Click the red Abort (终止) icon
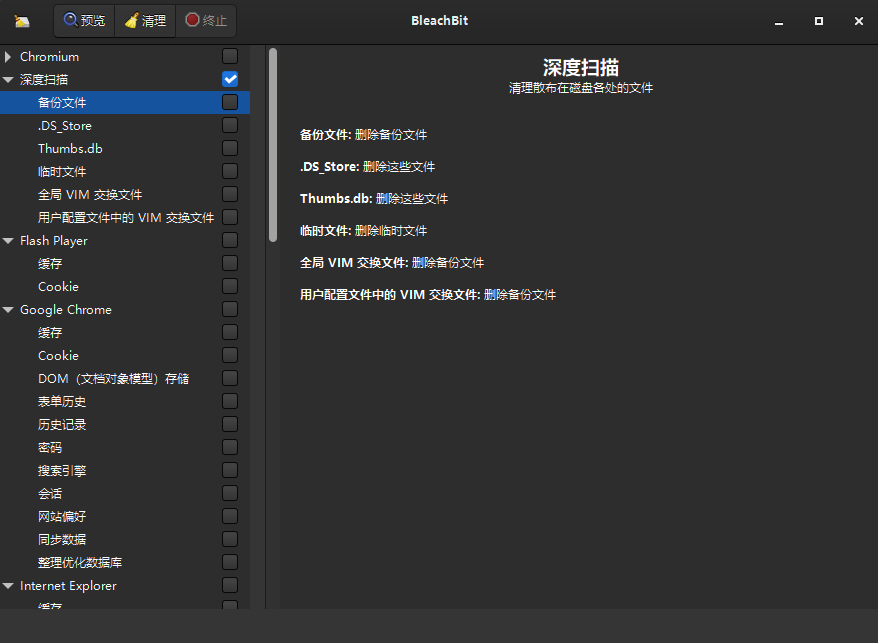Image resolution: width=878 pixels, height=643 pixels. (x=193, y=21)
